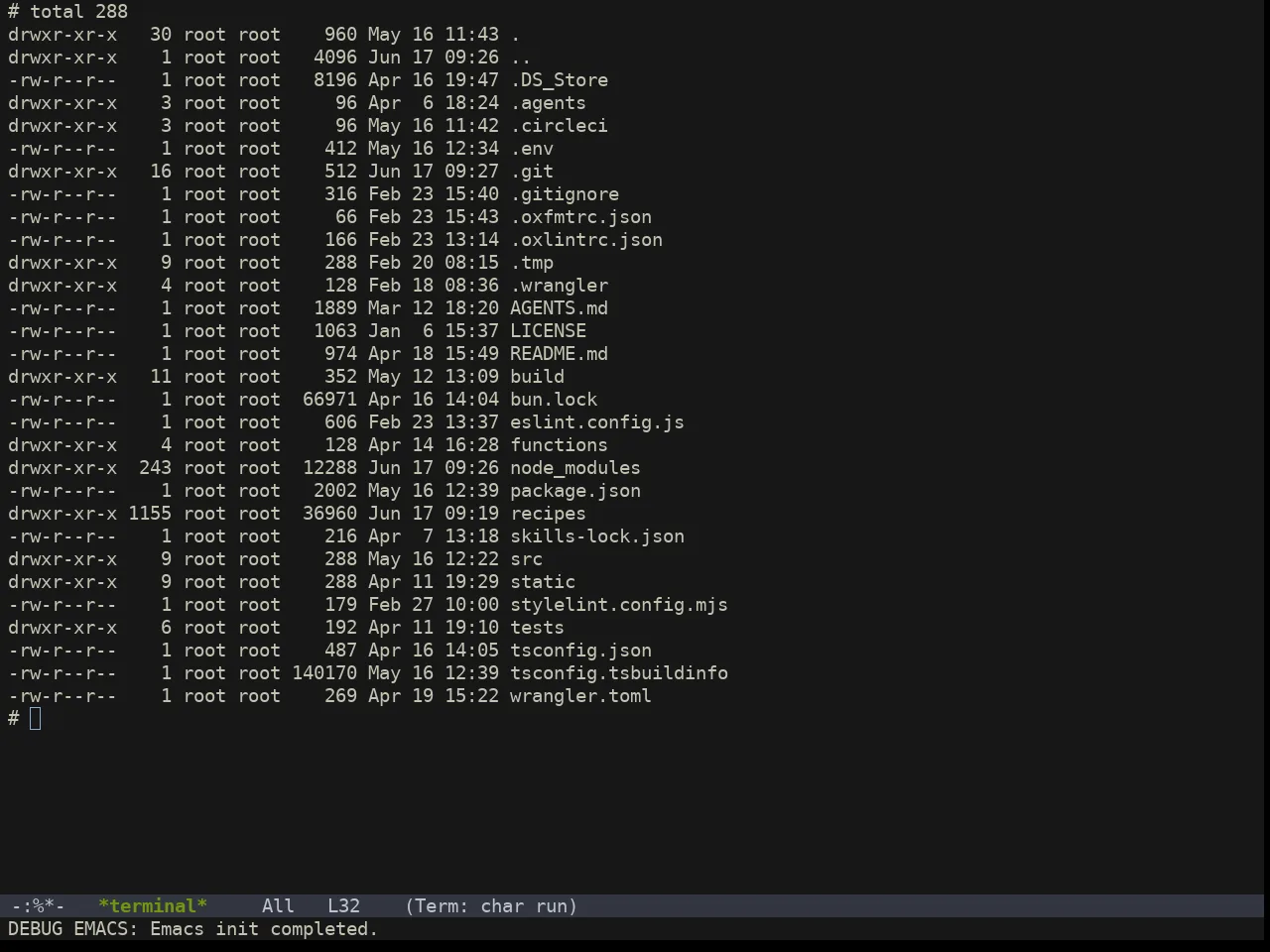
Task: Click the .circleci directory entry
Action: (x=559, y=126)
